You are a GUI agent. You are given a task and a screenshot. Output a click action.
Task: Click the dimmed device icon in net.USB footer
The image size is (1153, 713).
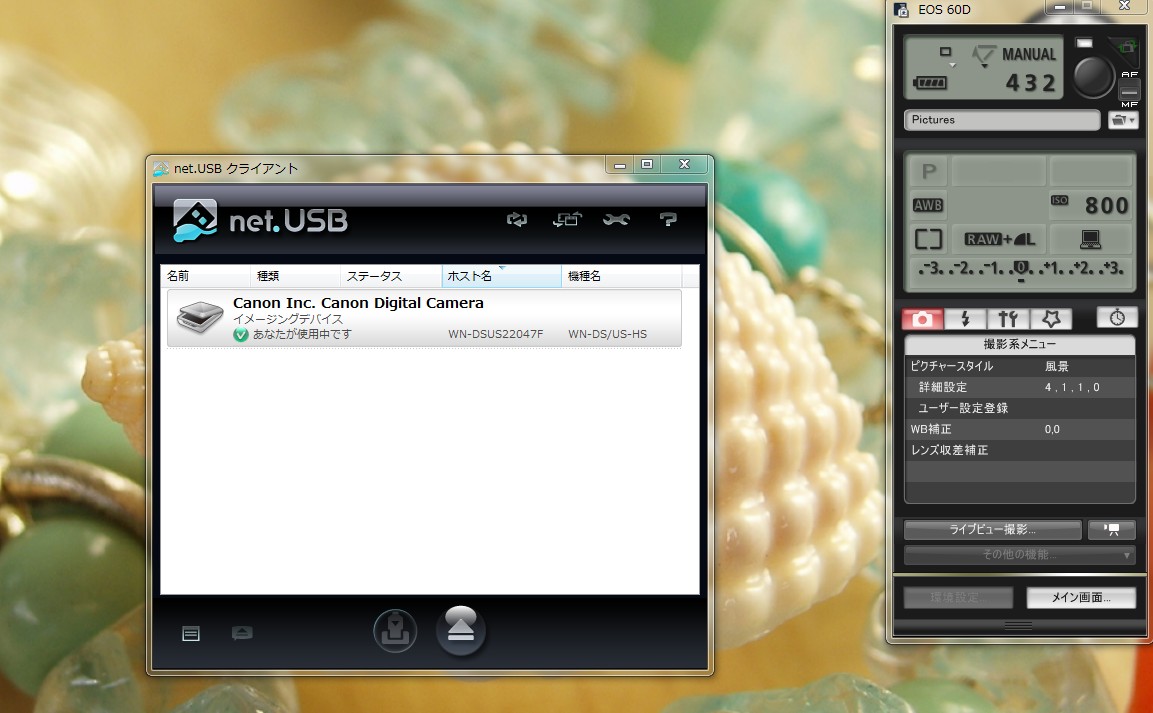[242, 633]
